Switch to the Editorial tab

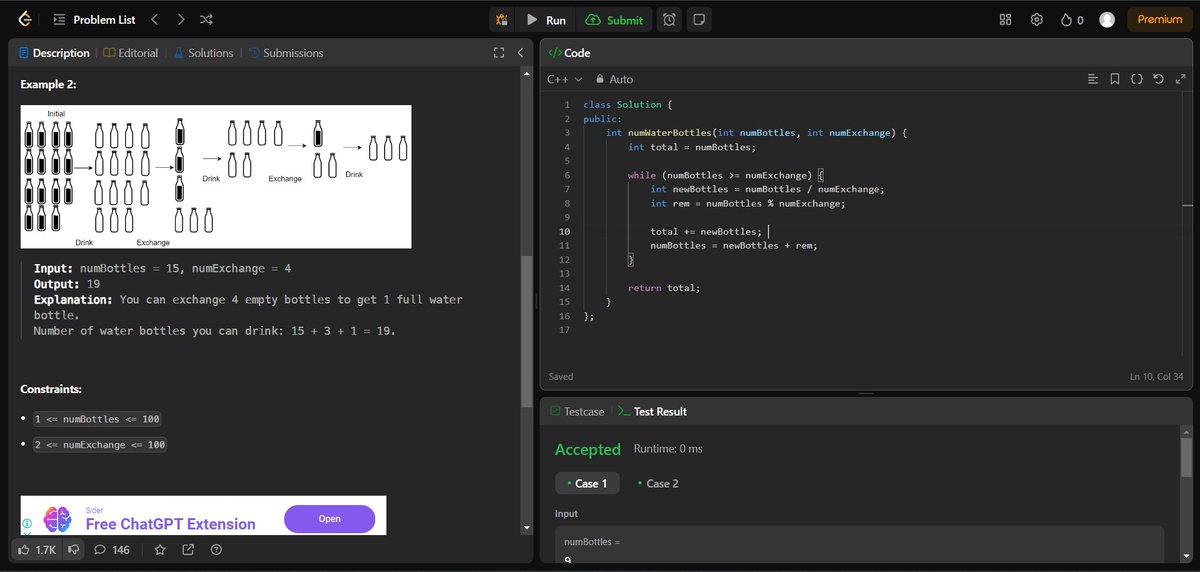(x=131, y=53)
